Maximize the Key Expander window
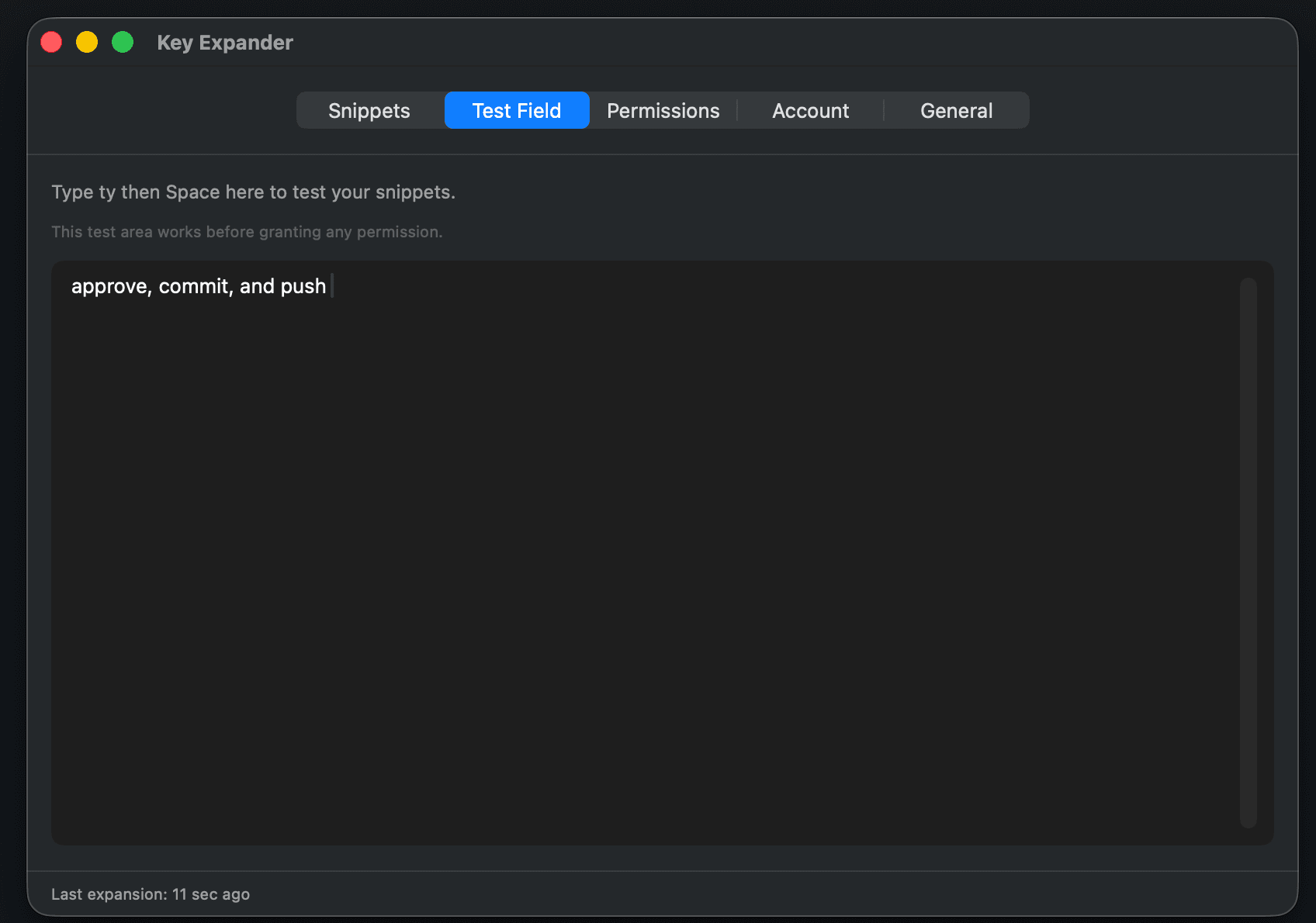The width and height of the screenshot is (1316, 923). [123, 42]
